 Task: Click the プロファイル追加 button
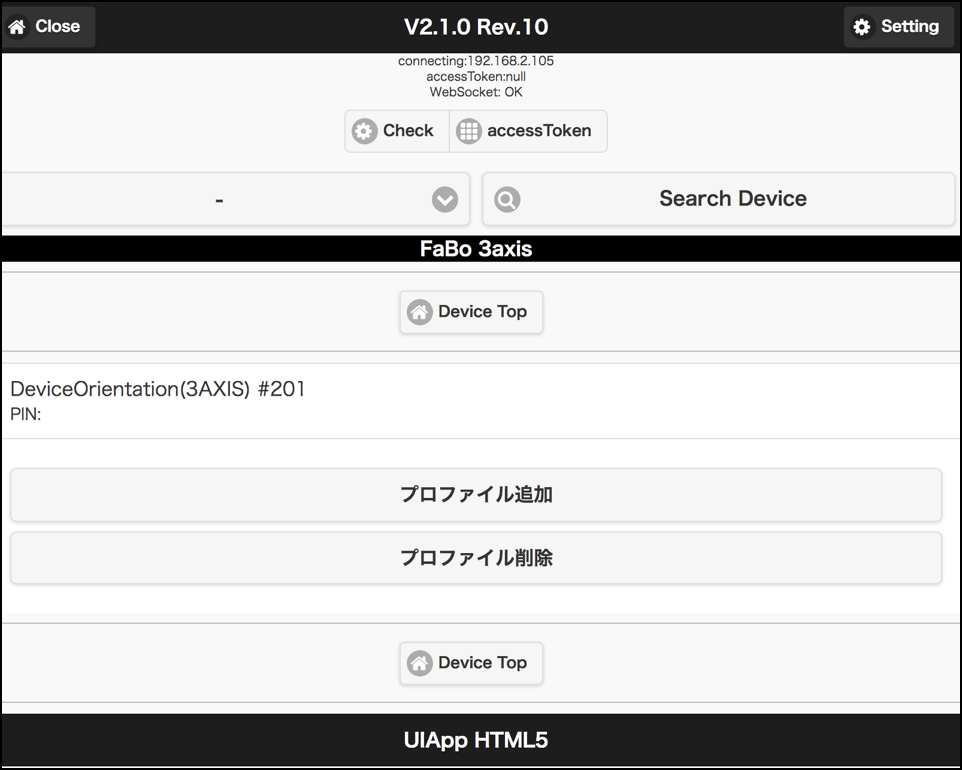point(476,495)
